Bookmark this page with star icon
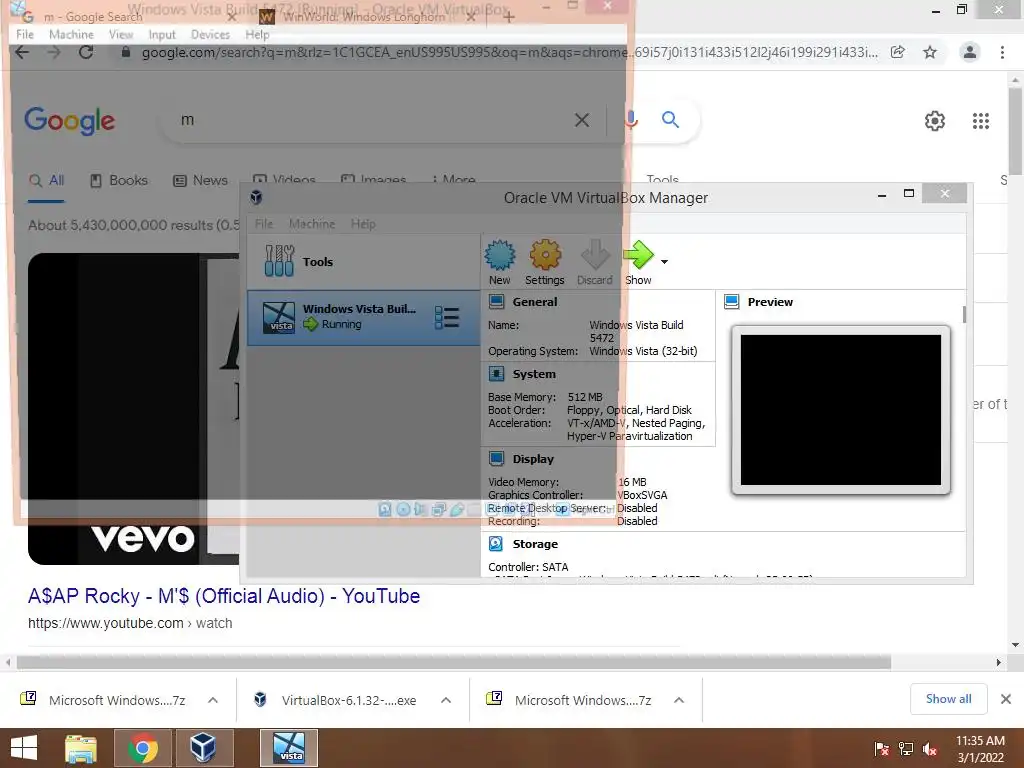This screenshot has width=1024, height=768. 930,52
